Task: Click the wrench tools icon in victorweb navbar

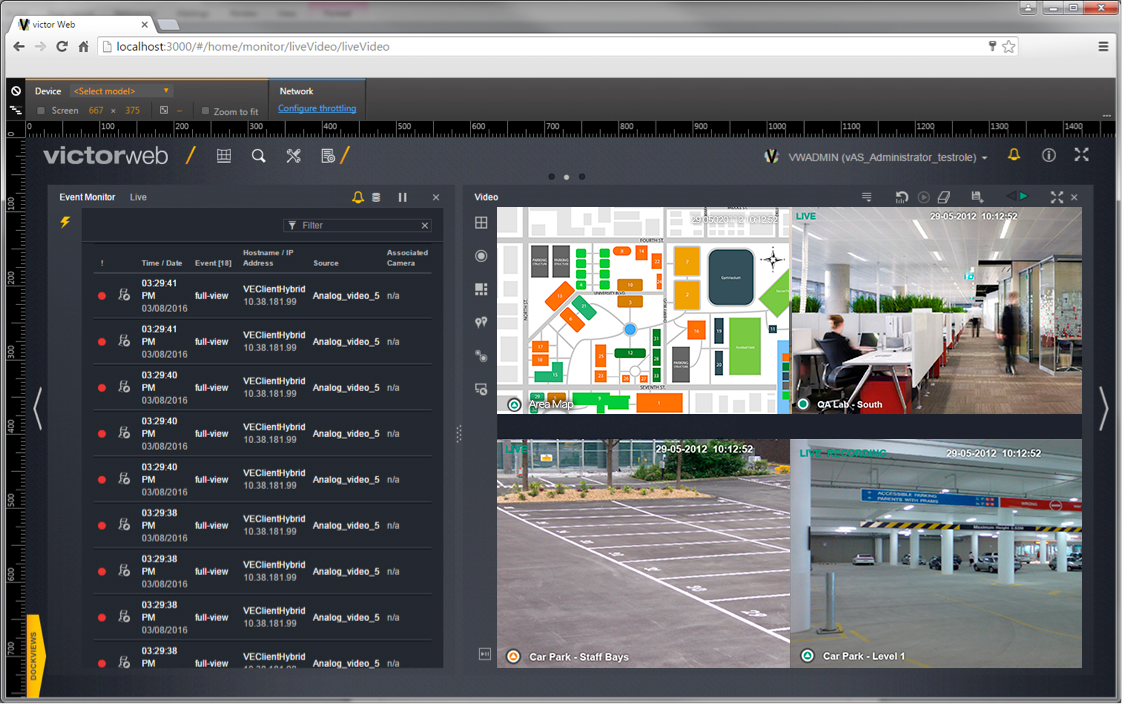Action: (x=294, y=156)
